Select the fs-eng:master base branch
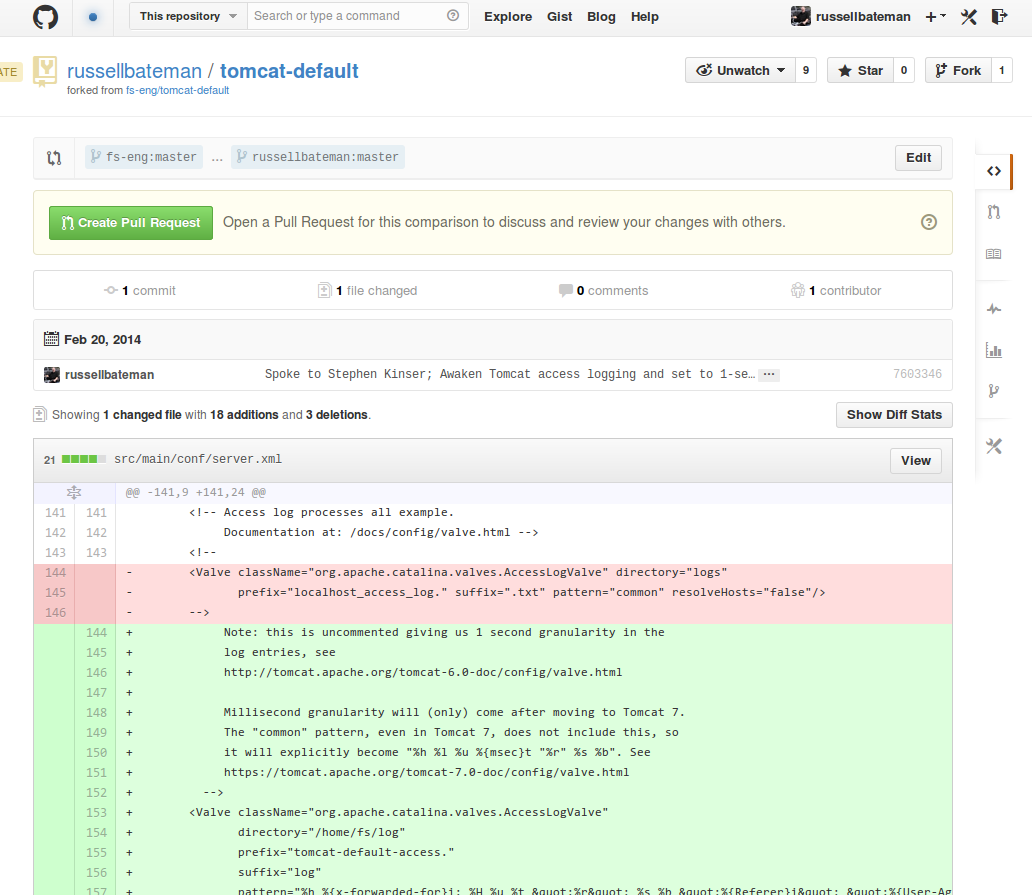Viewport: 1032px width, 895px height. click(144, 157)
